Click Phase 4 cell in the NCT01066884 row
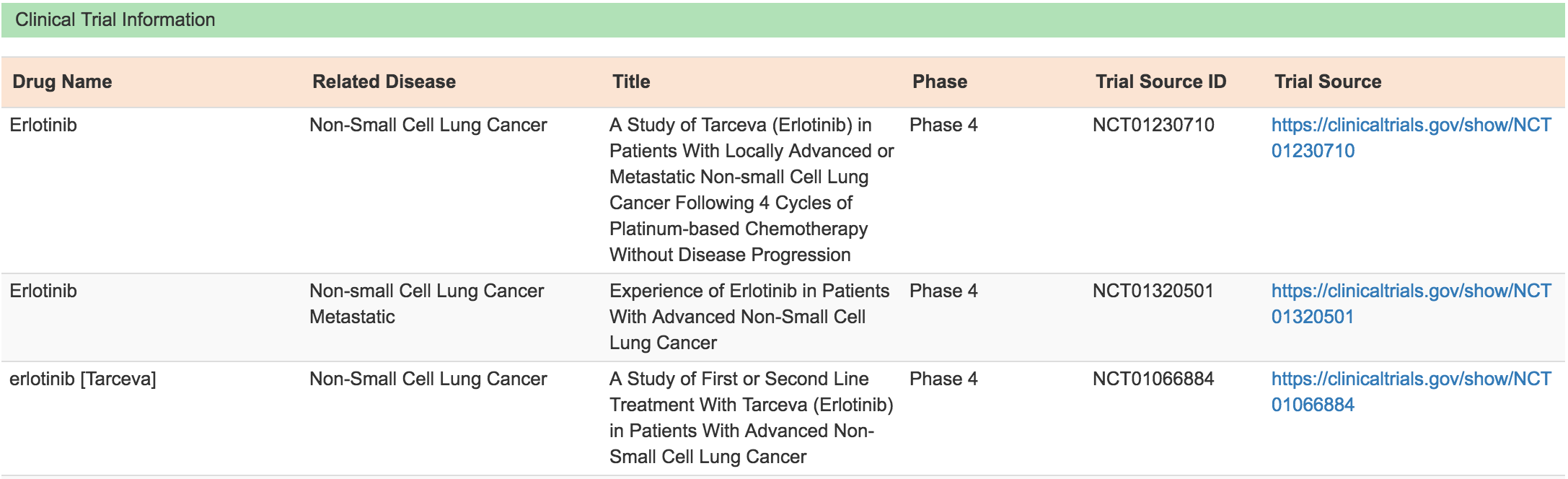Image resolution: width=1568 pixels, height=479 pixels. tap(943, 379)
